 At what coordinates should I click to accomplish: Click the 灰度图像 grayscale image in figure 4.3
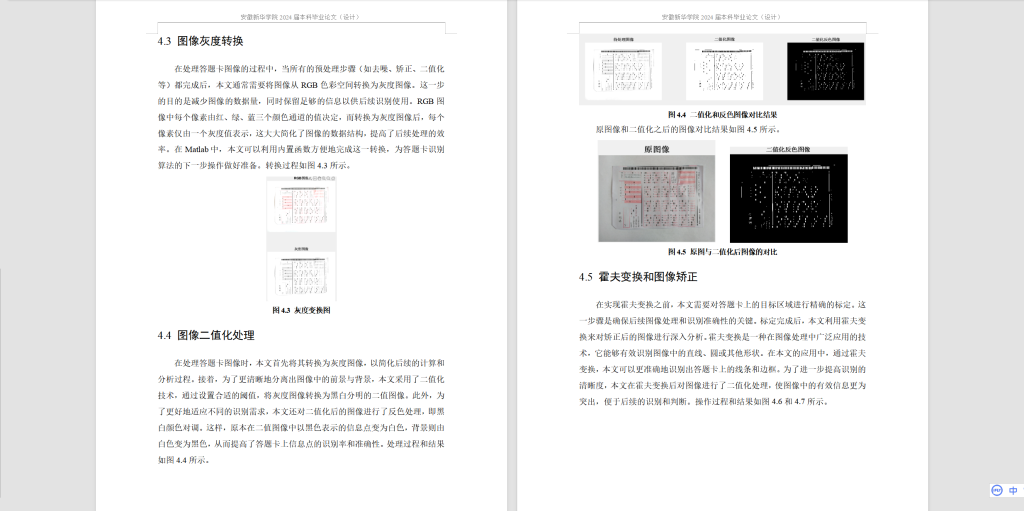301,277
